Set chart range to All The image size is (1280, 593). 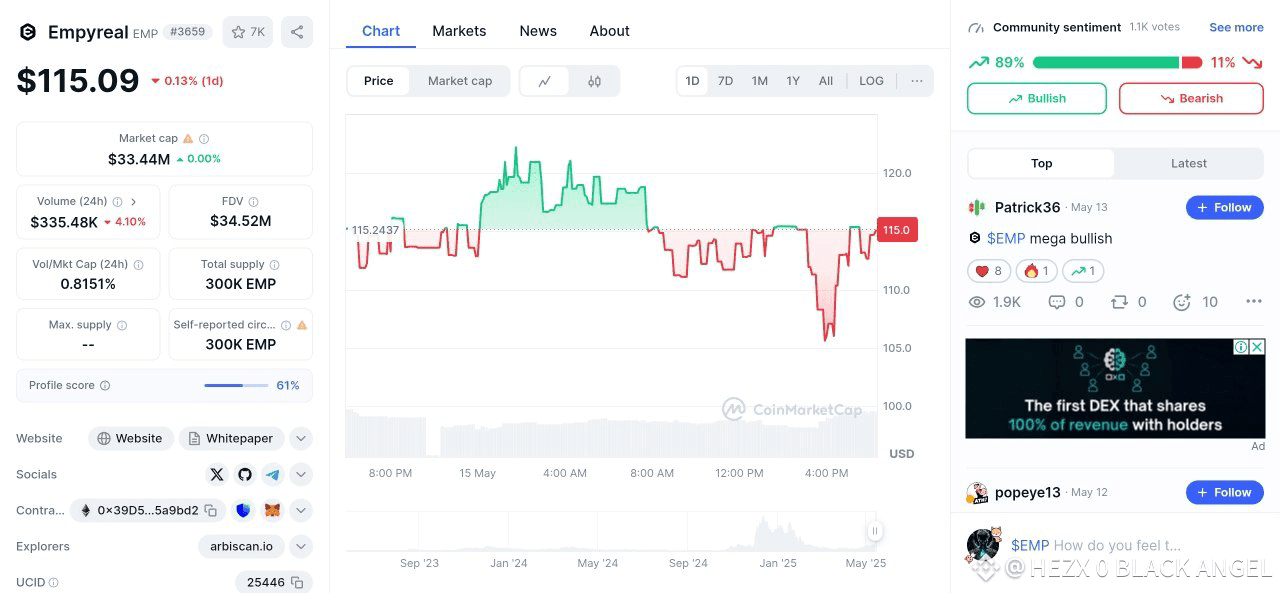click(x=826, y=81)
